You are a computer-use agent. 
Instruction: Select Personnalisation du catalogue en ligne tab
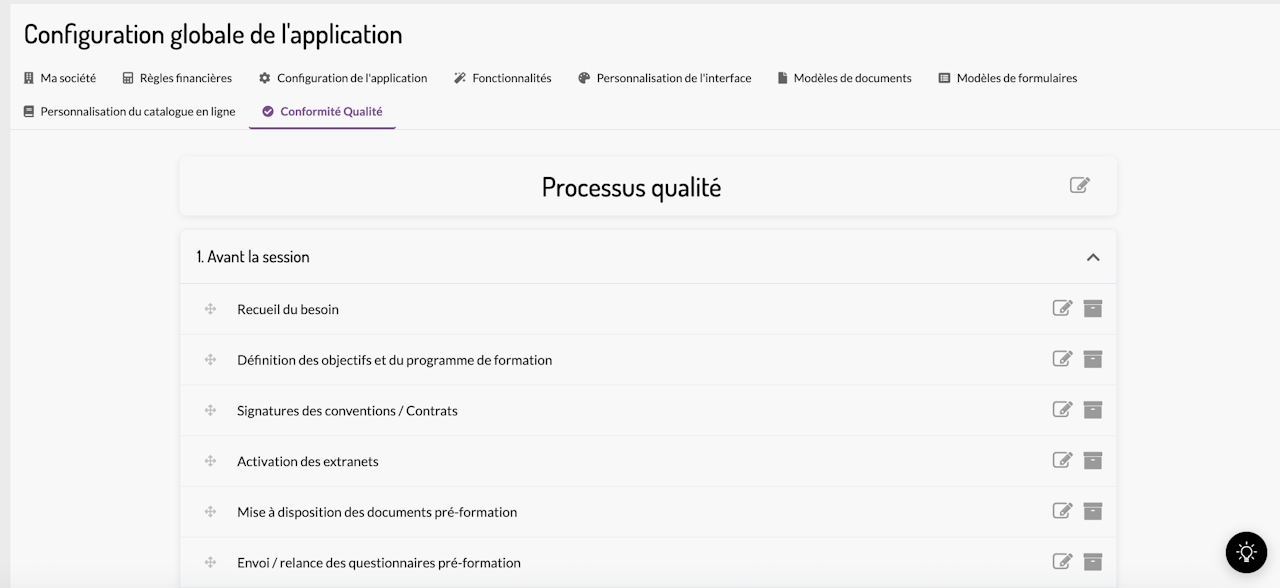click(x=129, y=112)
